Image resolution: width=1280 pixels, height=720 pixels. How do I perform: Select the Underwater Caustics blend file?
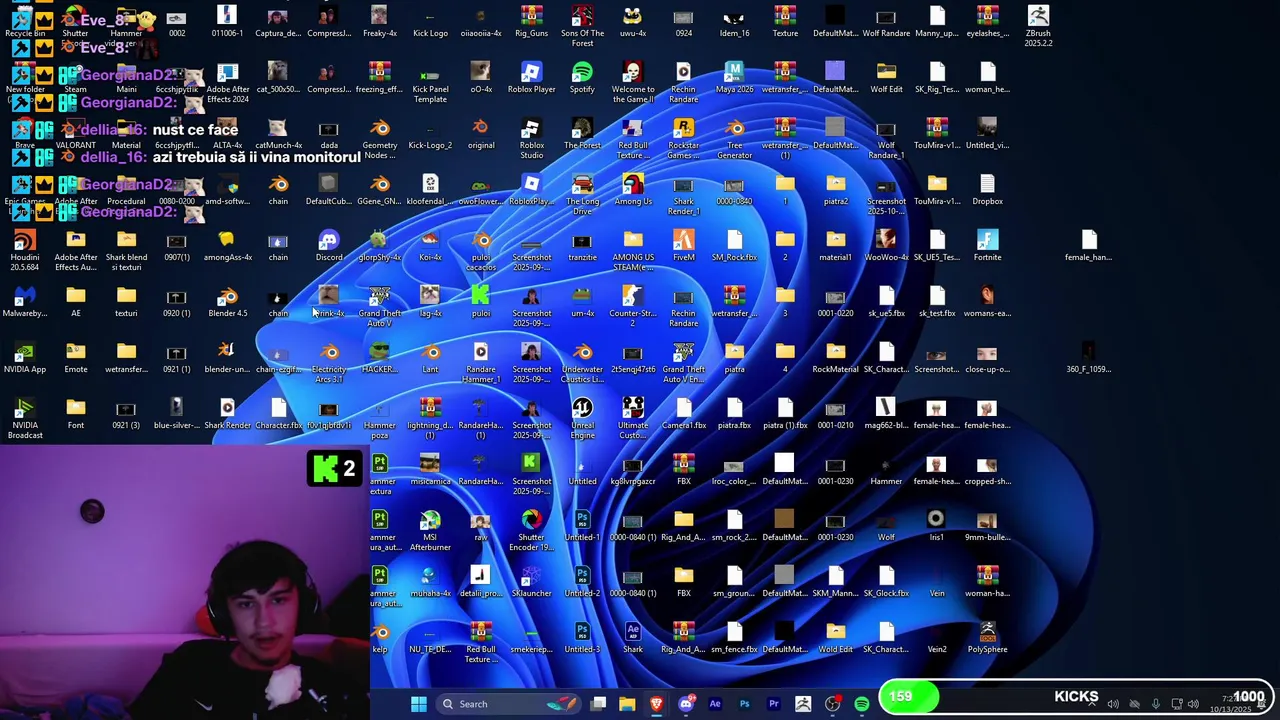(x=582, y=363)
